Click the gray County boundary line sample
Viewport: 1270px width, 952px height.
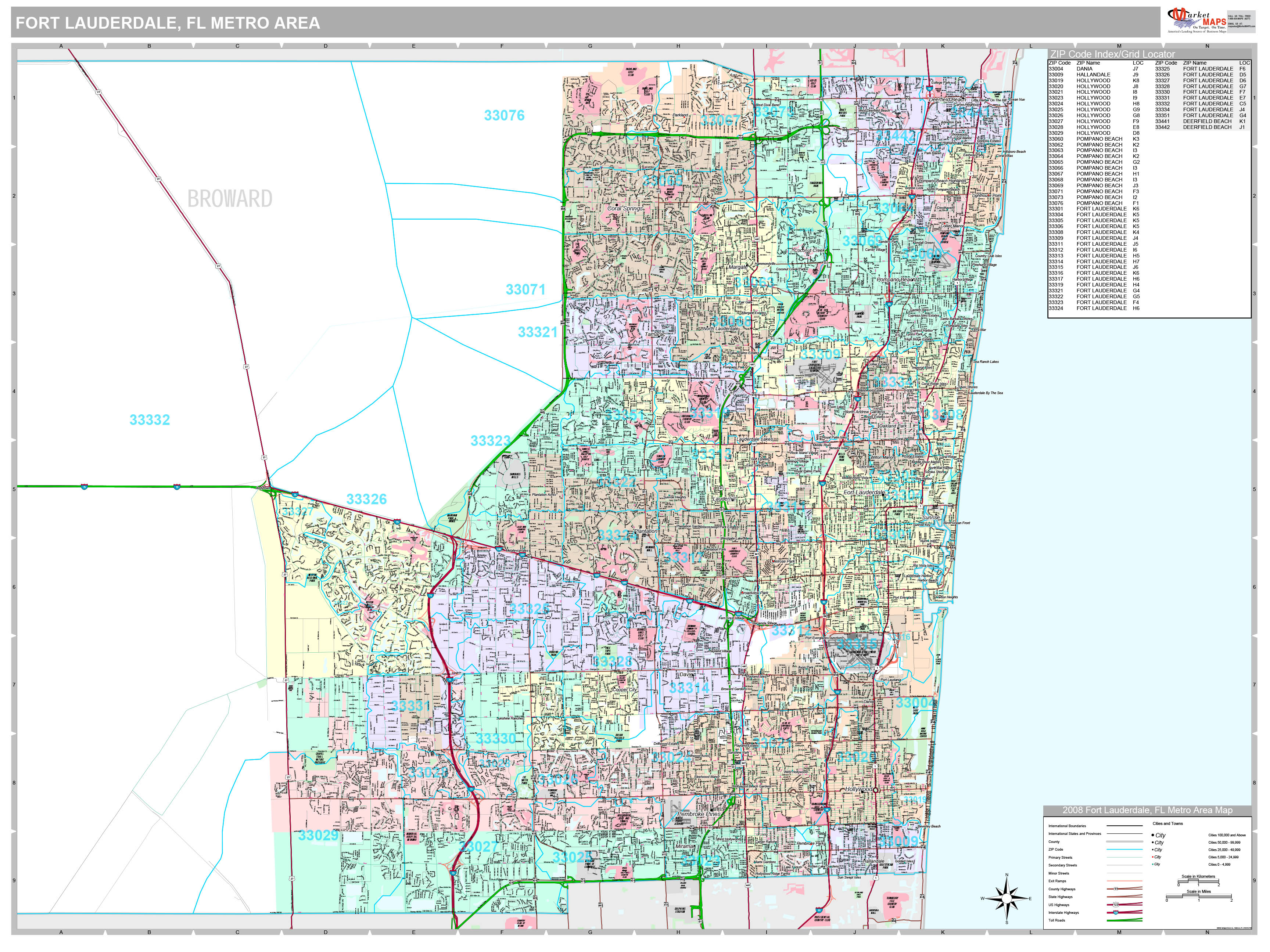pyautogui.click(x=1125, y=842)
